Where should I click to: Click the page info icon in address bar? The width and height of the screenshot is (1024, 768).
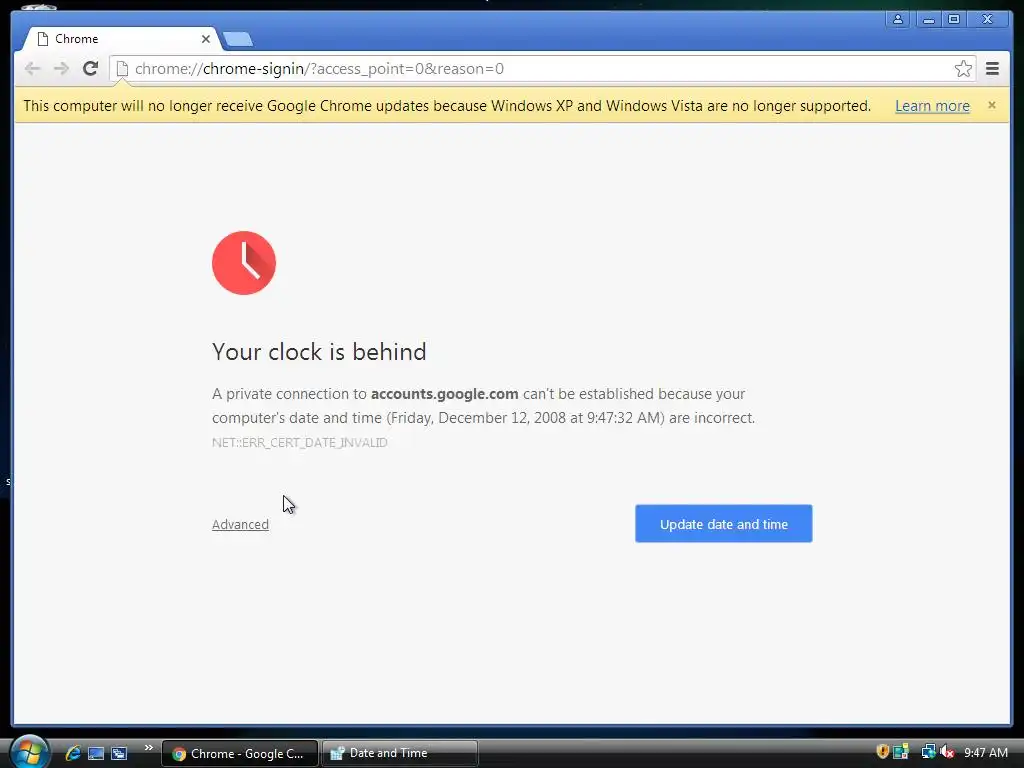(122, 69)
